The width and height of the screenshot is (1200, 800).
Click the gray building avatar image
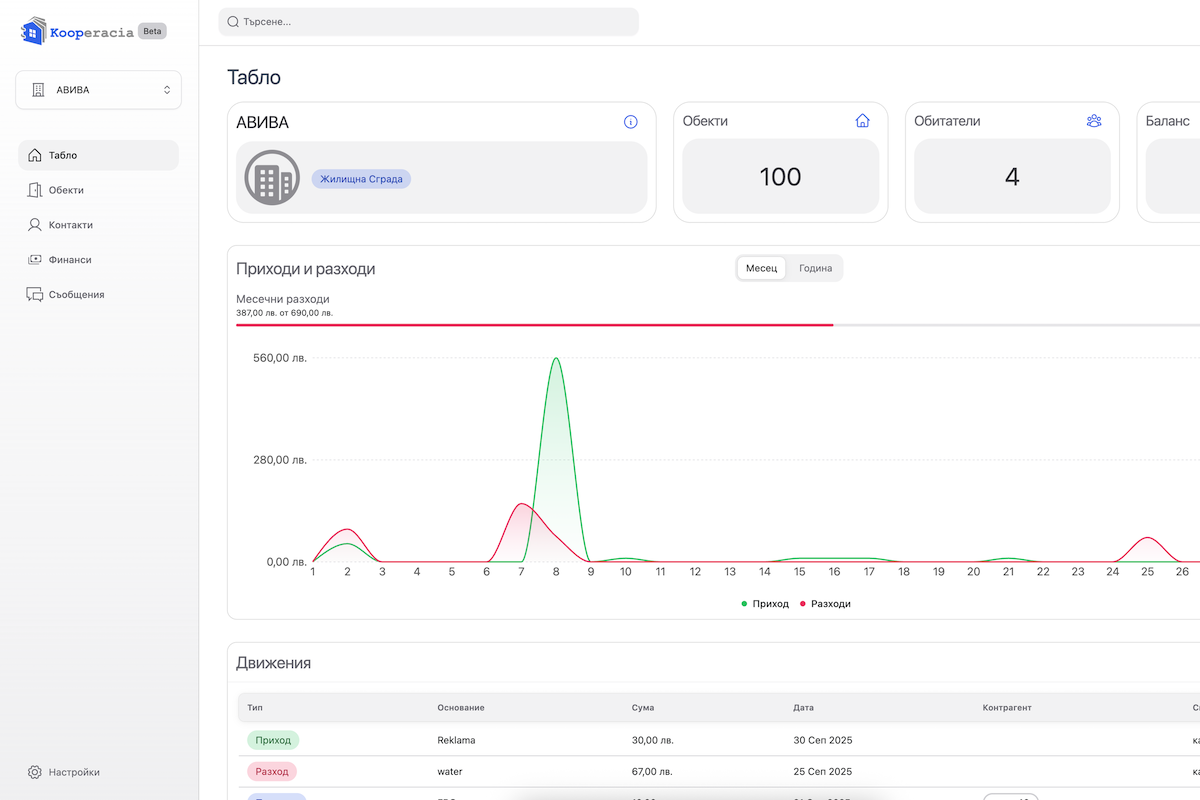coord(272,178)
